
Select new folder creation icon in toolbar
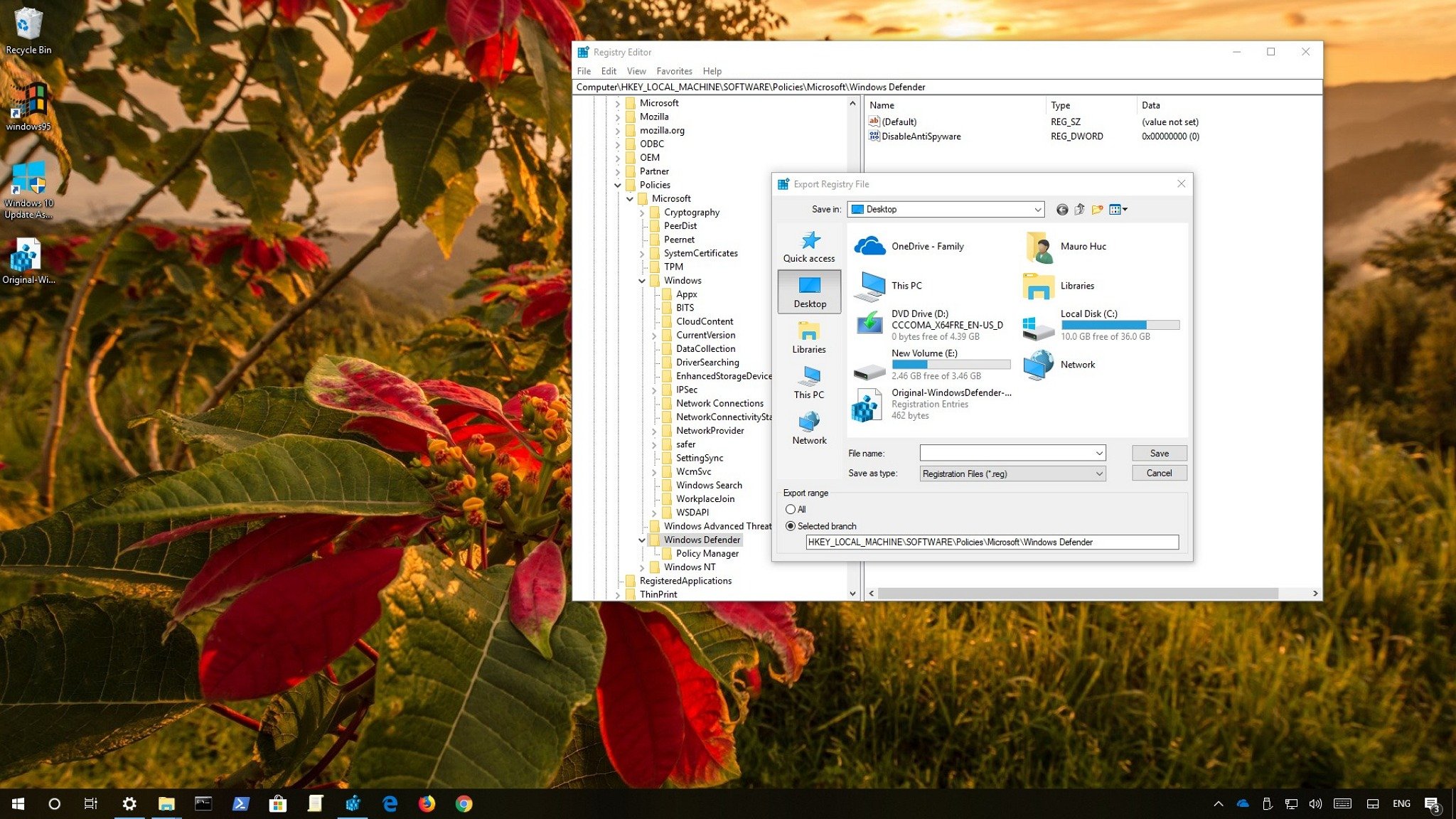[1097, 209]
